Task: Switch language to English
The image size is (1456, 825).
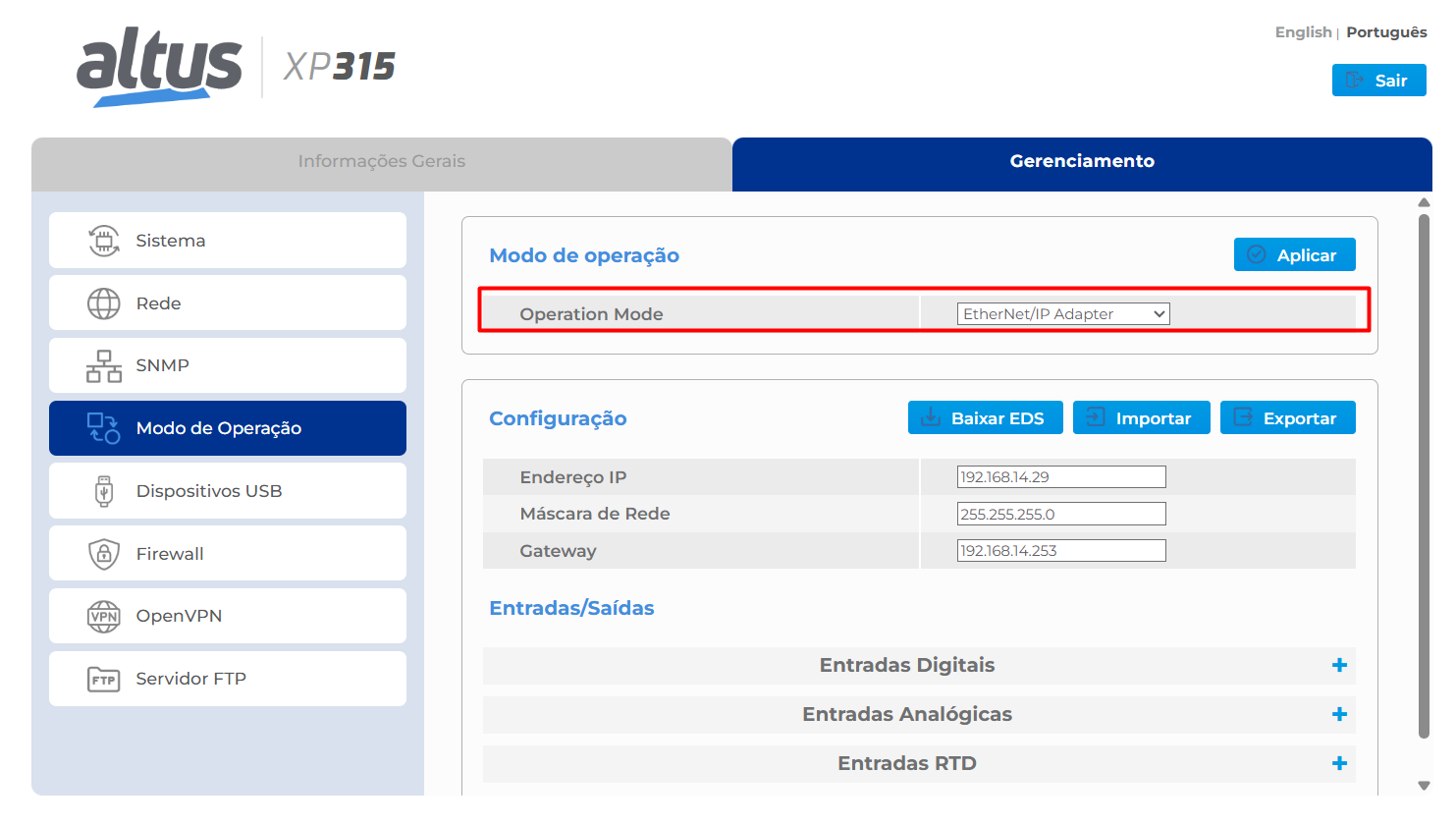Action: [x=1303, y=32]
